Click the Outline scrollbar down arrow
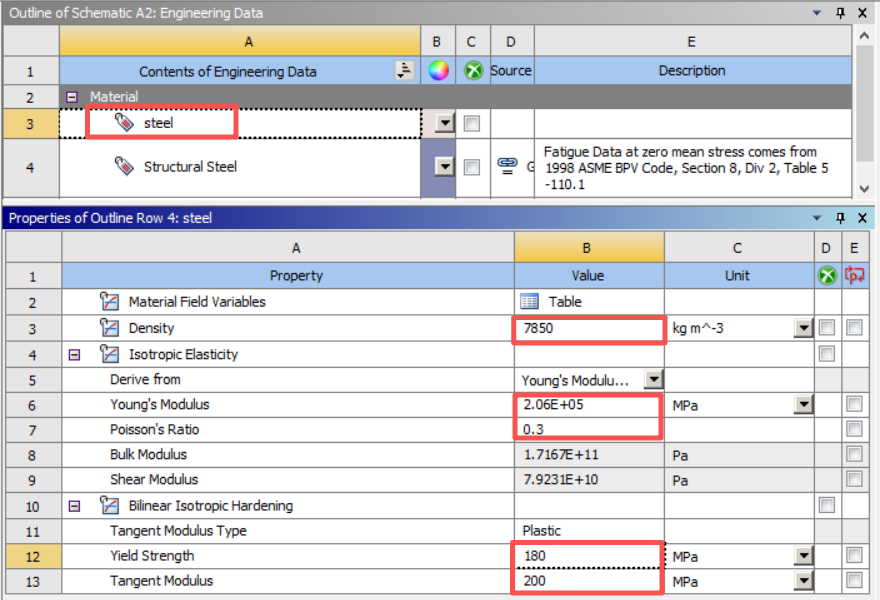This screenshot has width=880, height=600. click(864, 189)
